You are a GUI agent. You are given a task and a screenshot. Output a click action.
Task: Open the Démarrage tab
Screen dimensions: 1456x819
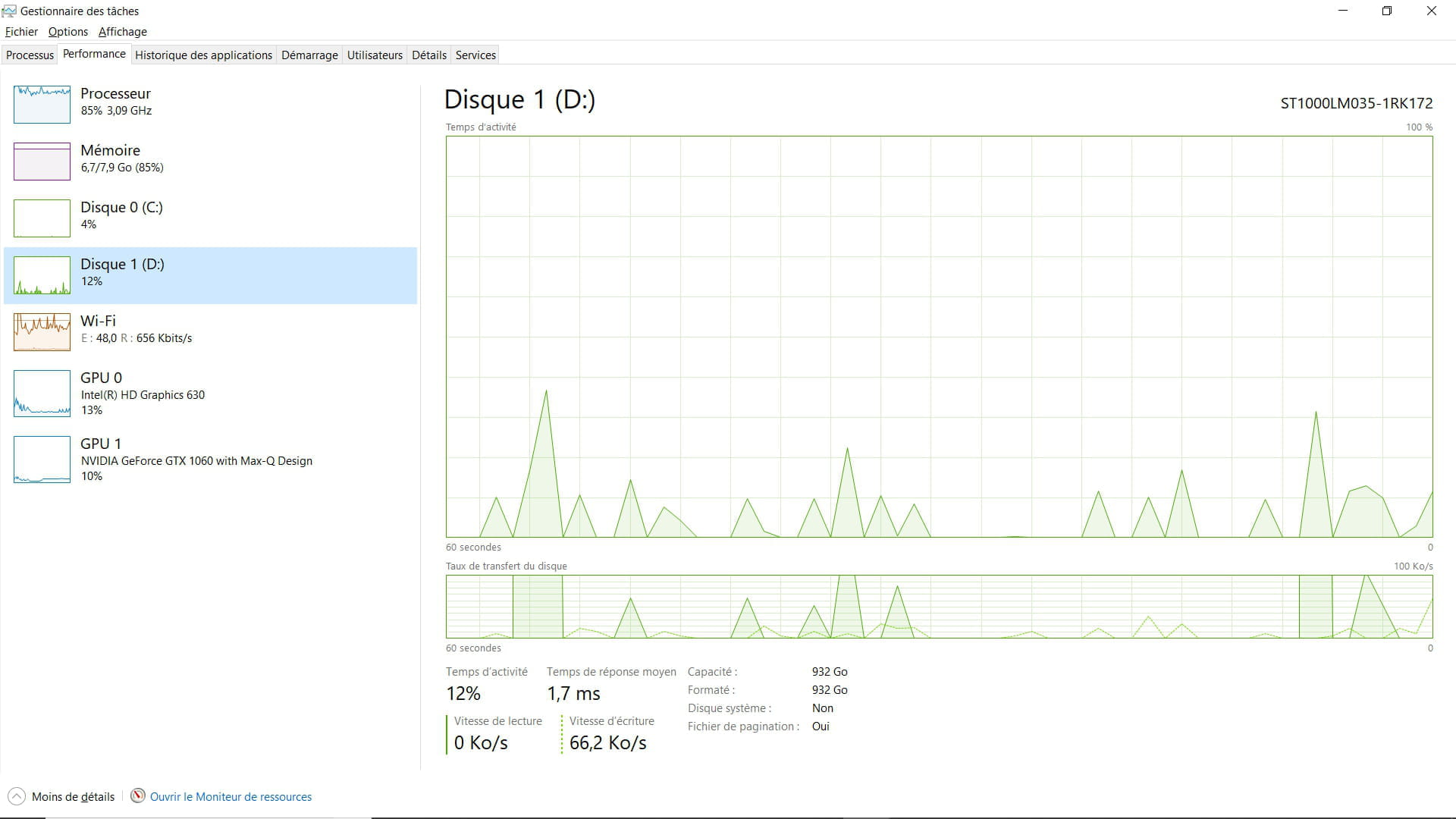point(309,55)
